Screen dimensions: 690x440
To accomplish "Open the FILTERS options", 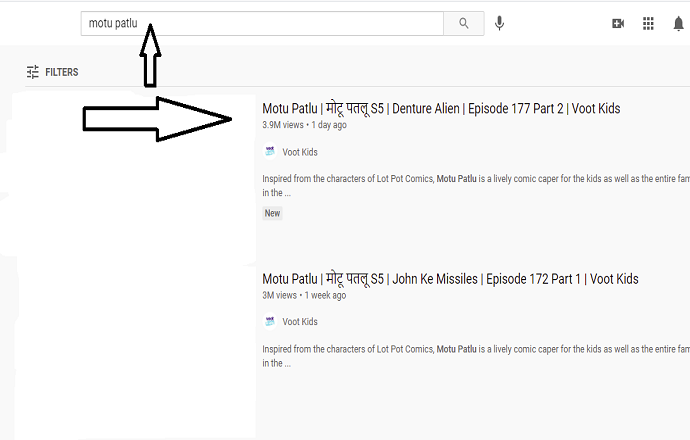I will [52, 72].
